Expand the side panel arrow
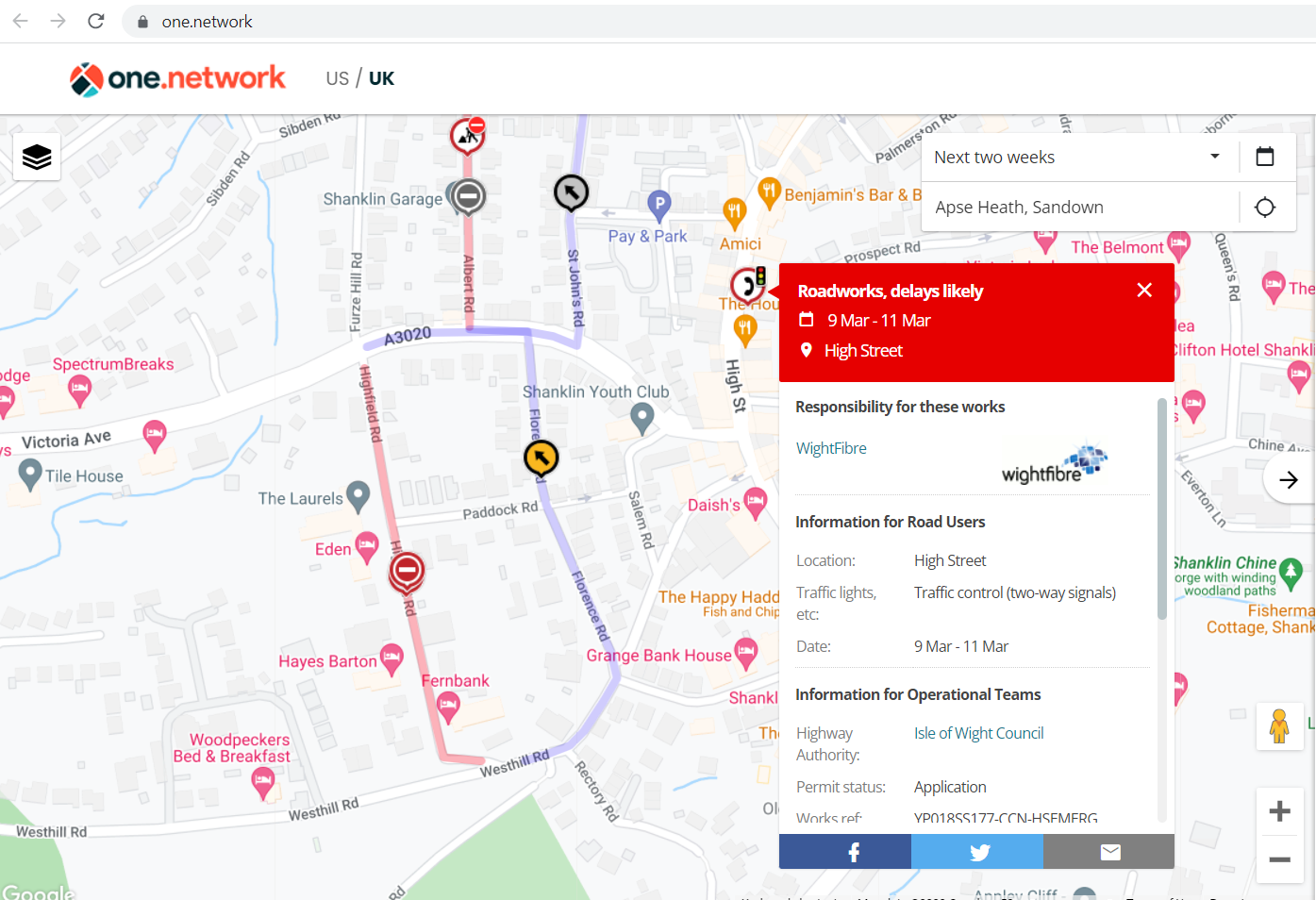The width and height of the screenshot is (1316, 900). (x=1289, y=479)
